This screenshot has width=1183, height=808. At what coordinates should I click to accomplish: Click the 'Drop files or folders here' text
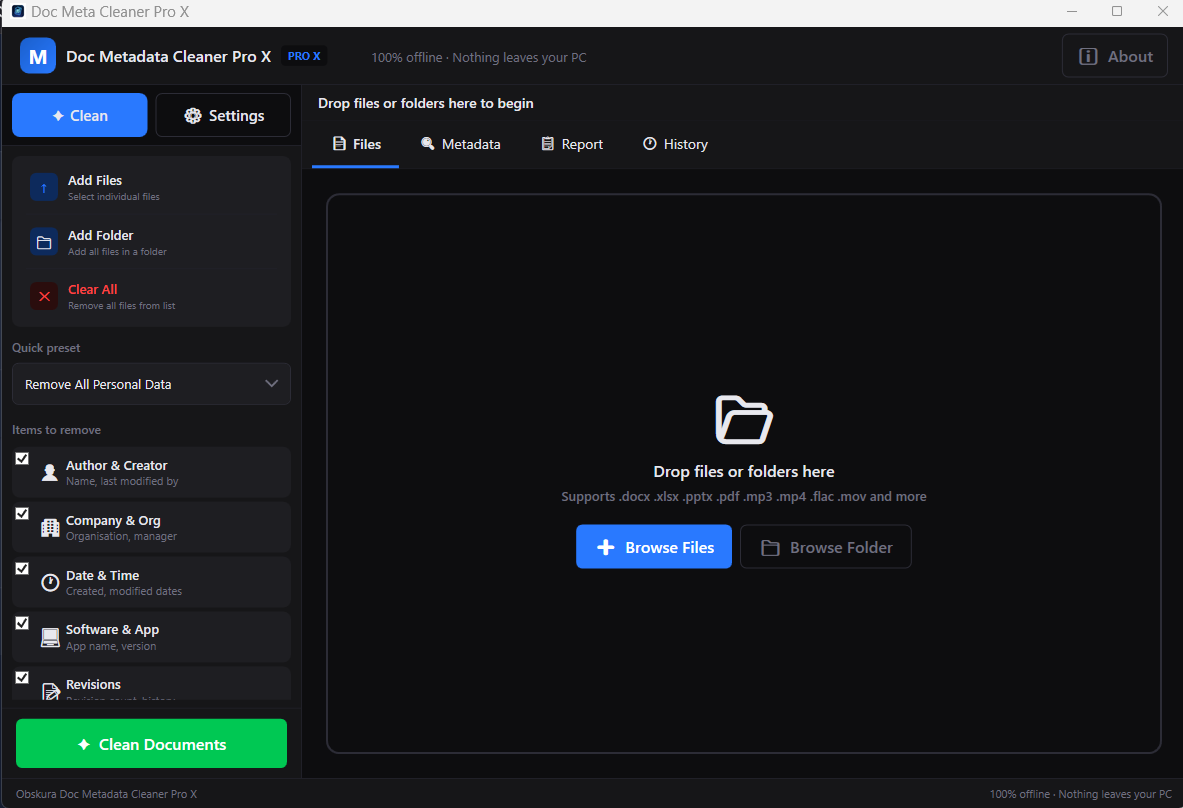coord(744,472)
